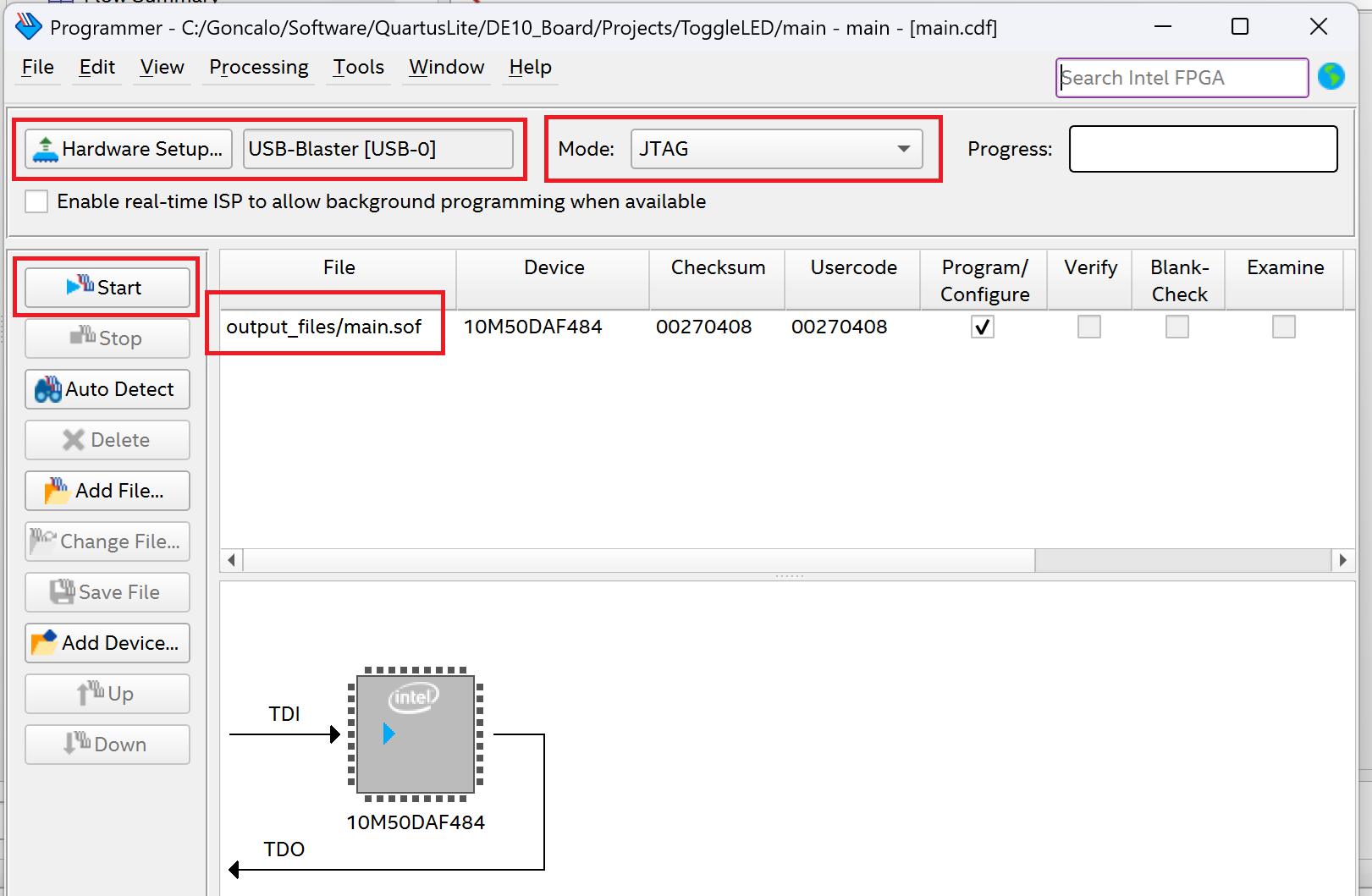This screenshot has width=1372, height=896.
Task: Click Change File button
Action: (107, 541)
